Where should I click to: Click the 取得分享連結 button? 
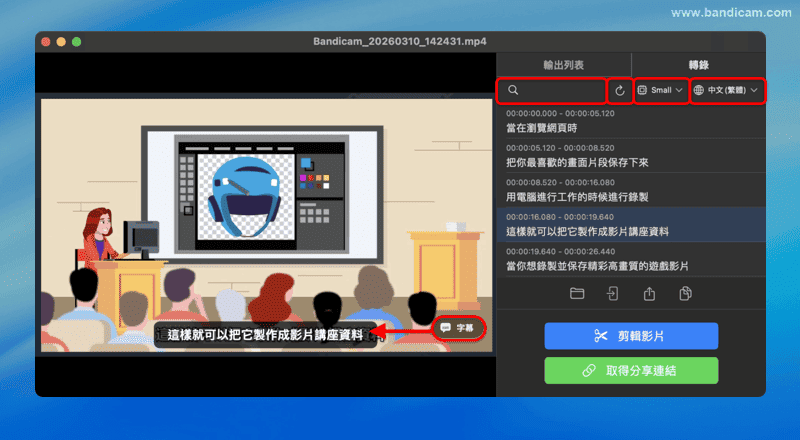(631, 371)
